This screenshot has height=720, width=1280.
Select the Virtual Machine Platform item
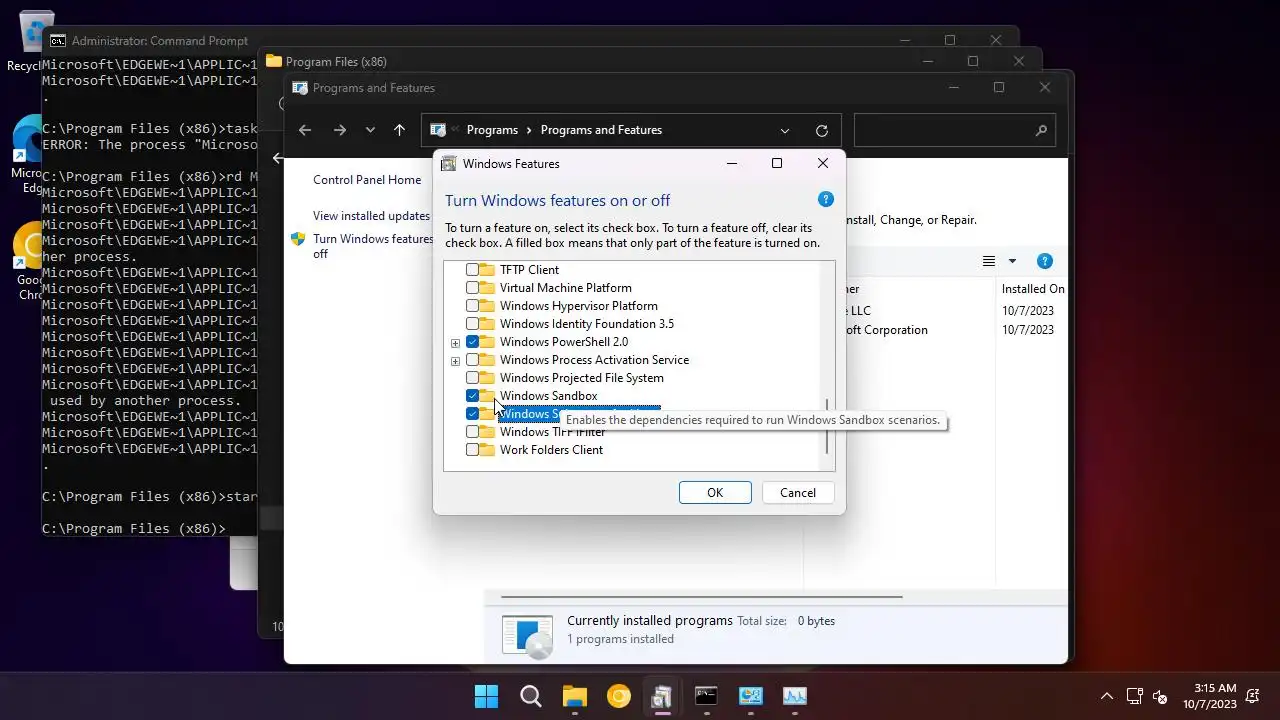coord(565,288)
